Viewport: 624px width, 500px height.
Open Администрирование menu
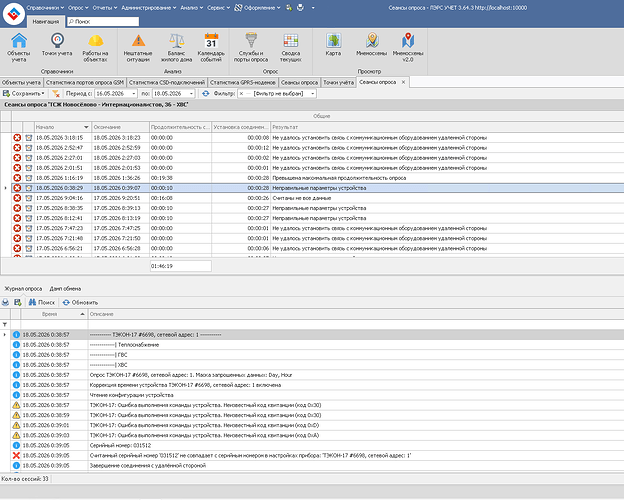149,8
